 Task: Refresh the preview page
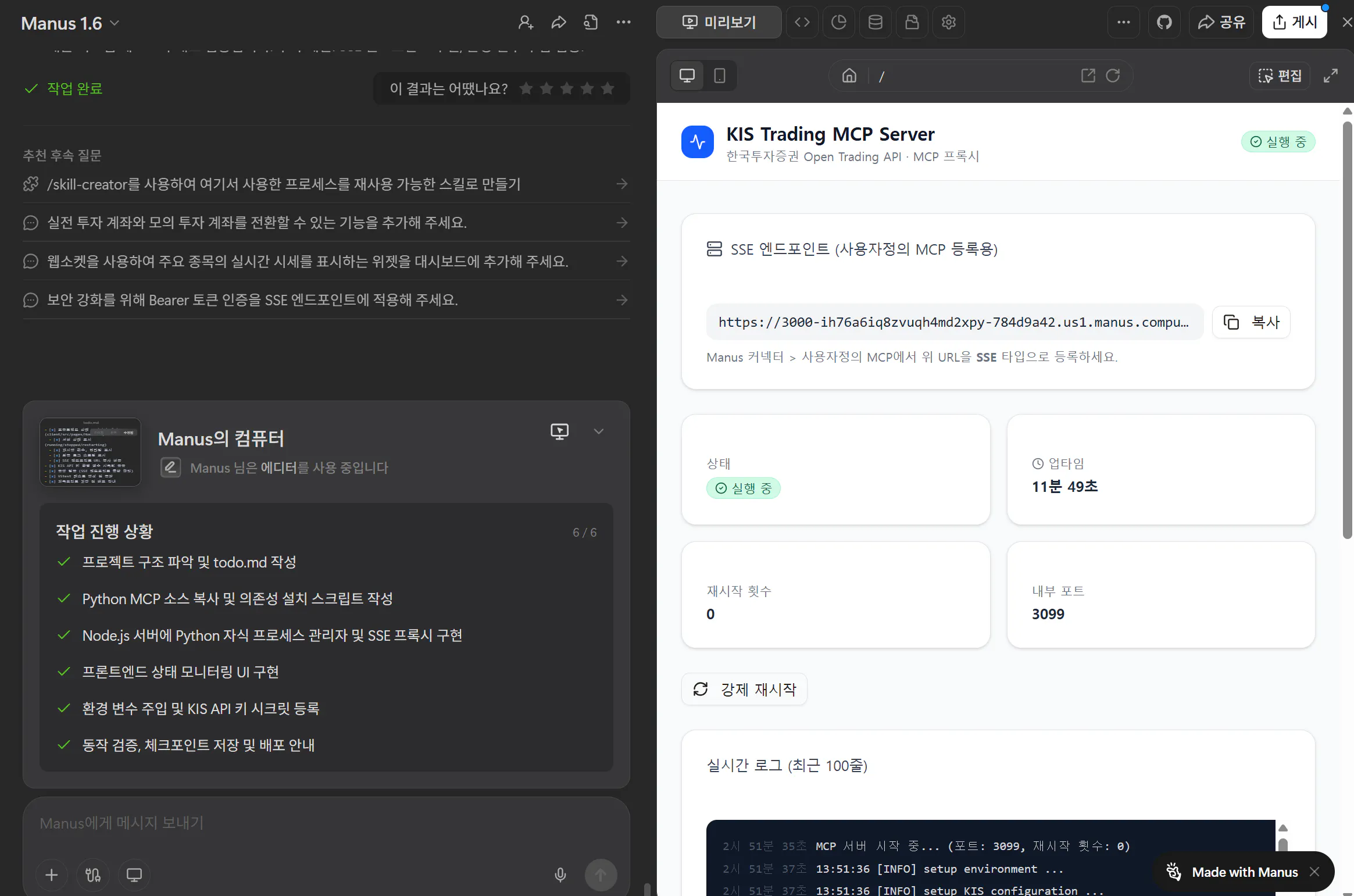click(x=1113, y=76)
